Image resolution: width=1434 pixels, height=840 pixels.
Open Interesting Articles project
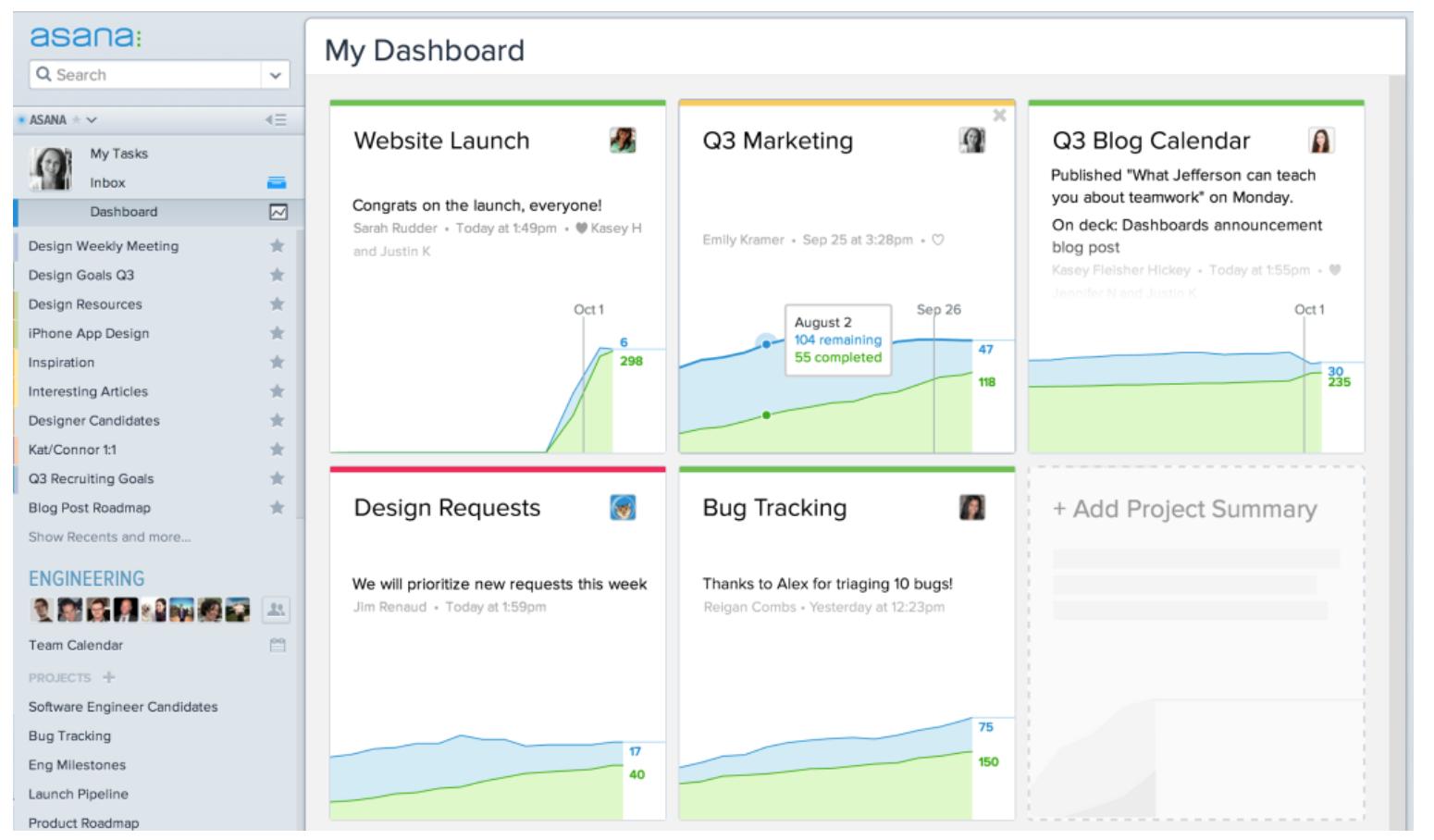click(x=88, y=391)
